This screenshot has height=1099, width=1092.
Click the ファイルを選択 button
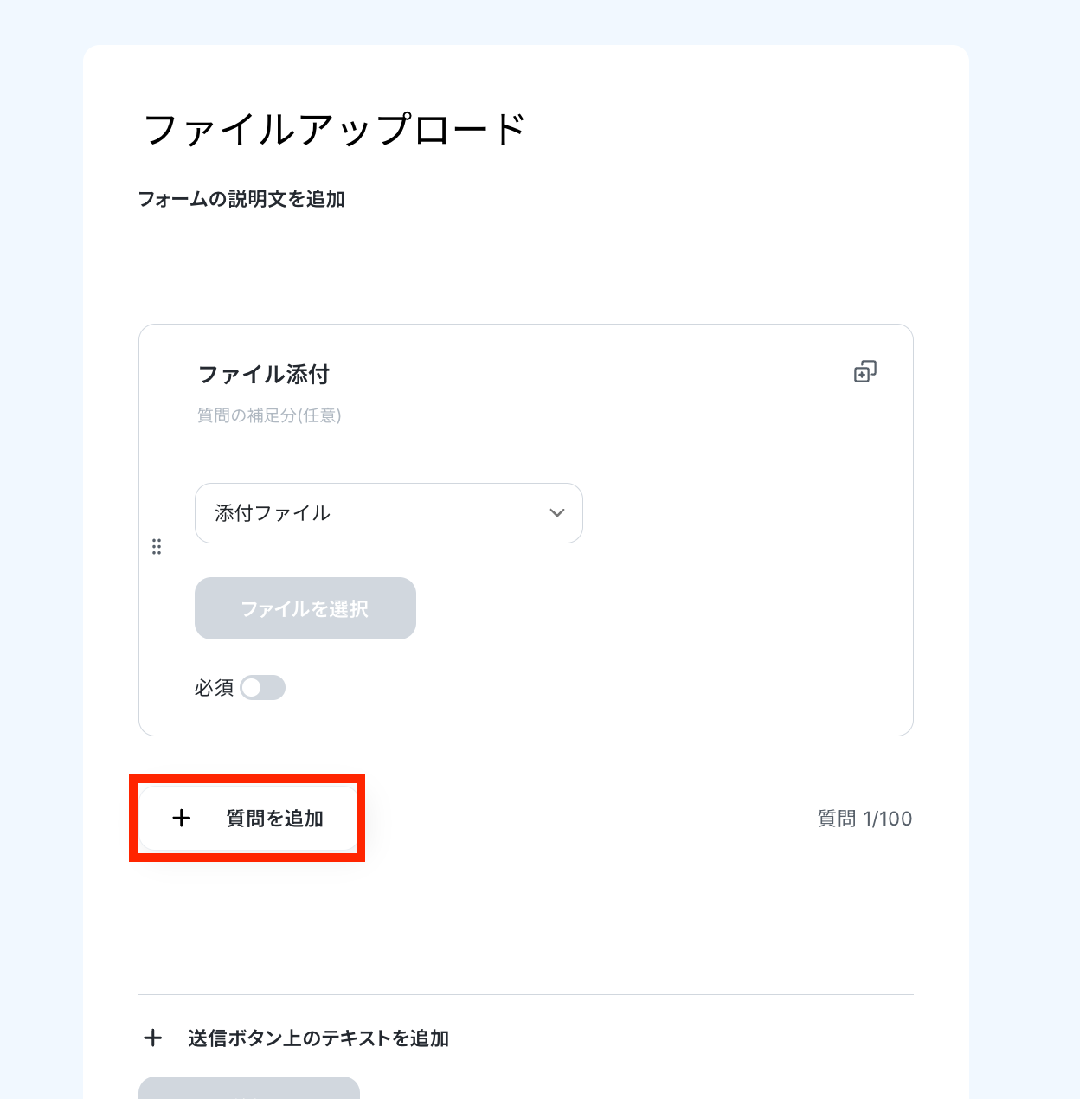305,608
